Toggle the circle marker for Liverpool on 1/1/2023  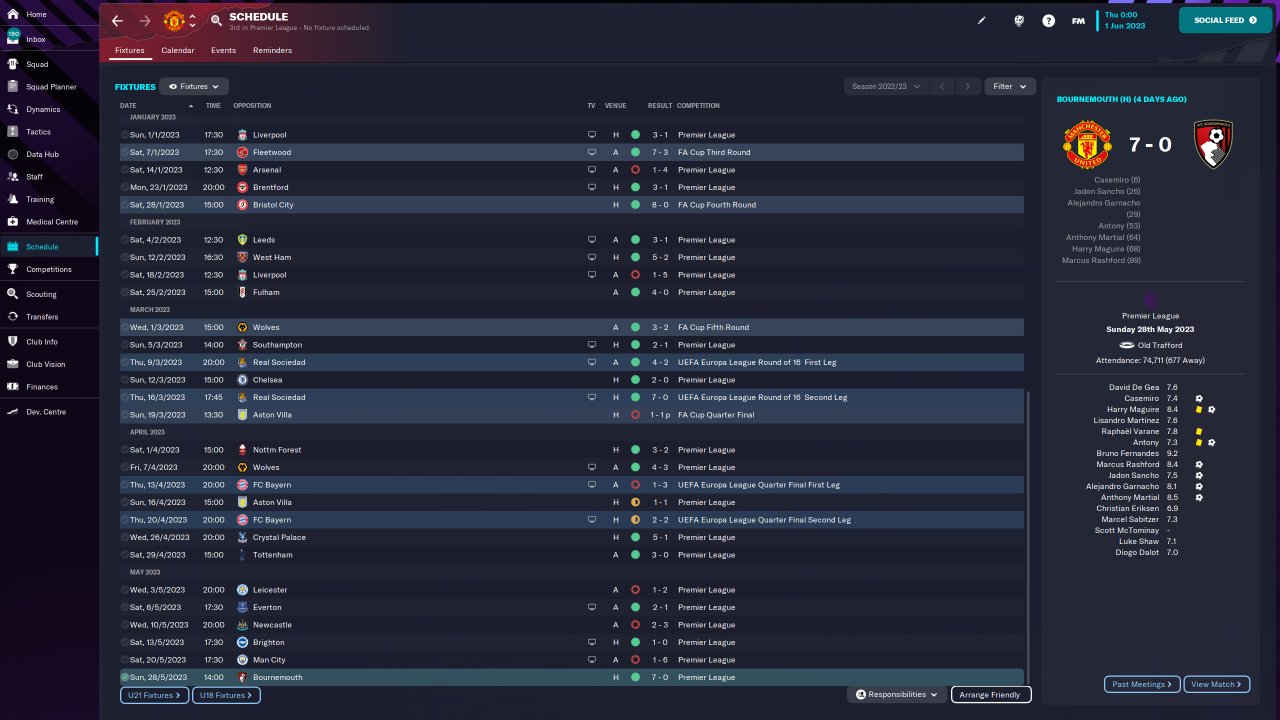pyautogui.click(x=125, y=135)
